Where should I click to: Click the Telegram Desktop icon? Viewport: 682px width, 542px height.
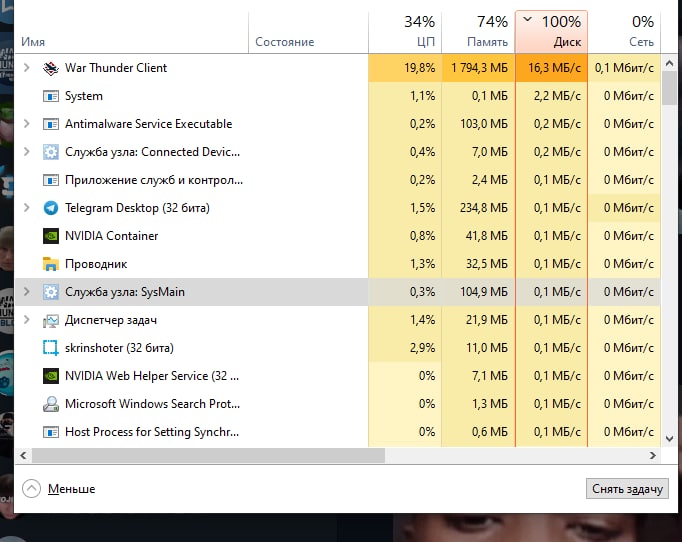51,208
